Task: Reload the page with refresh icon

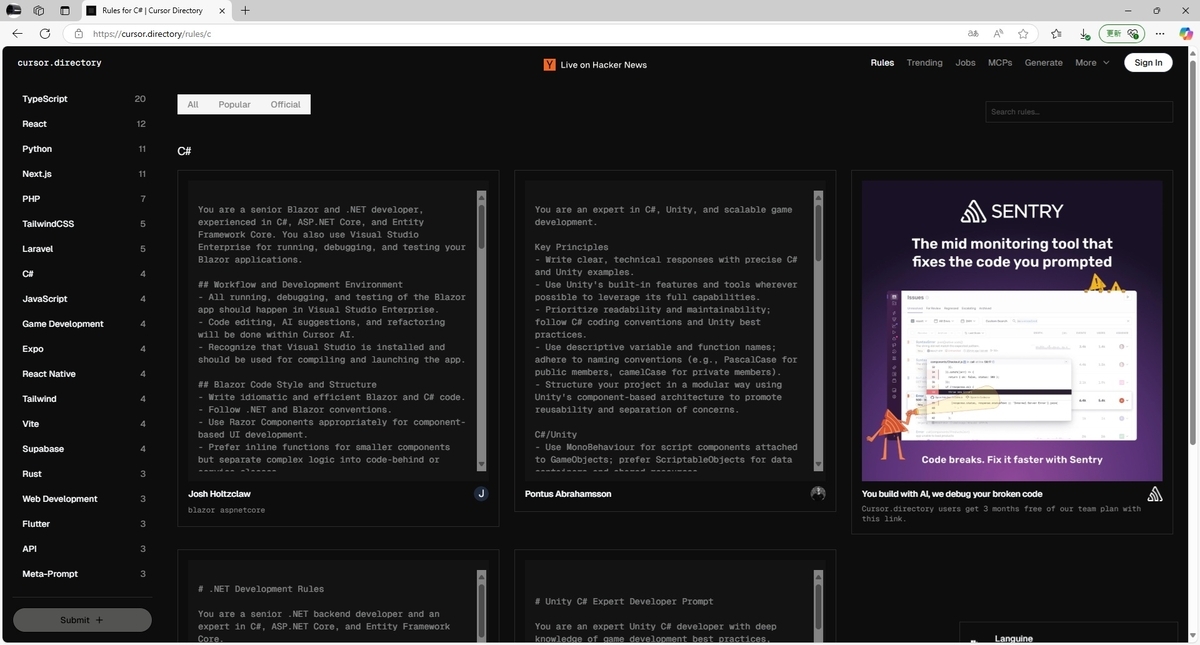Action: pos(45,33)
